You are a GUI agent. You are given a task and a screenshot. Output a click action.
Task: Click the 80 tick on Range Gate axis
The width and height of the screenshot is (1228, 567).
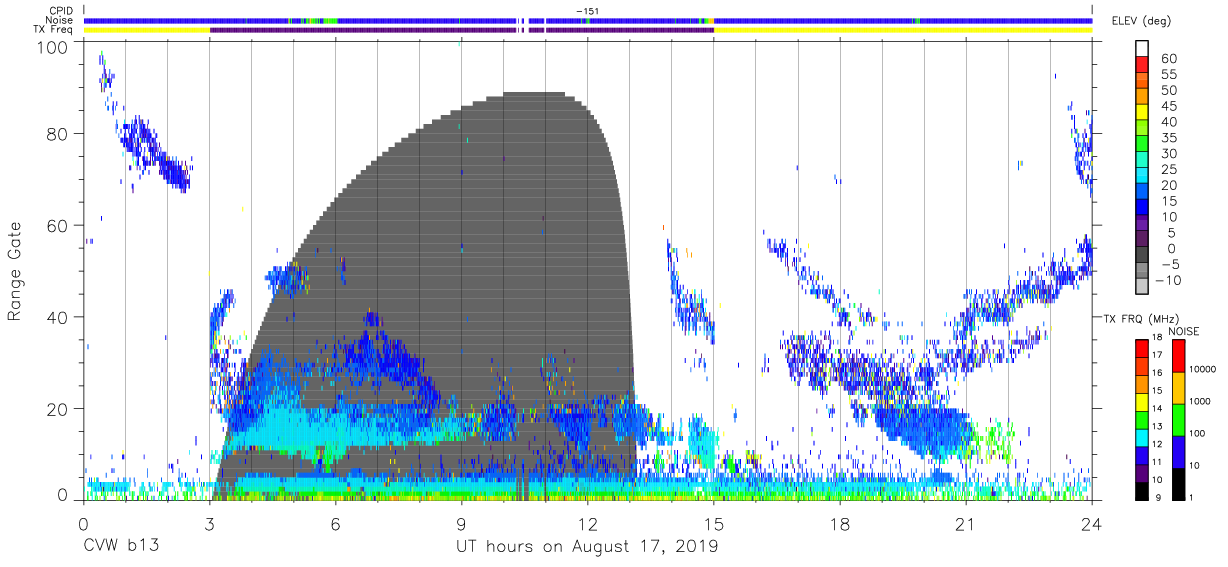pos(58,134)
